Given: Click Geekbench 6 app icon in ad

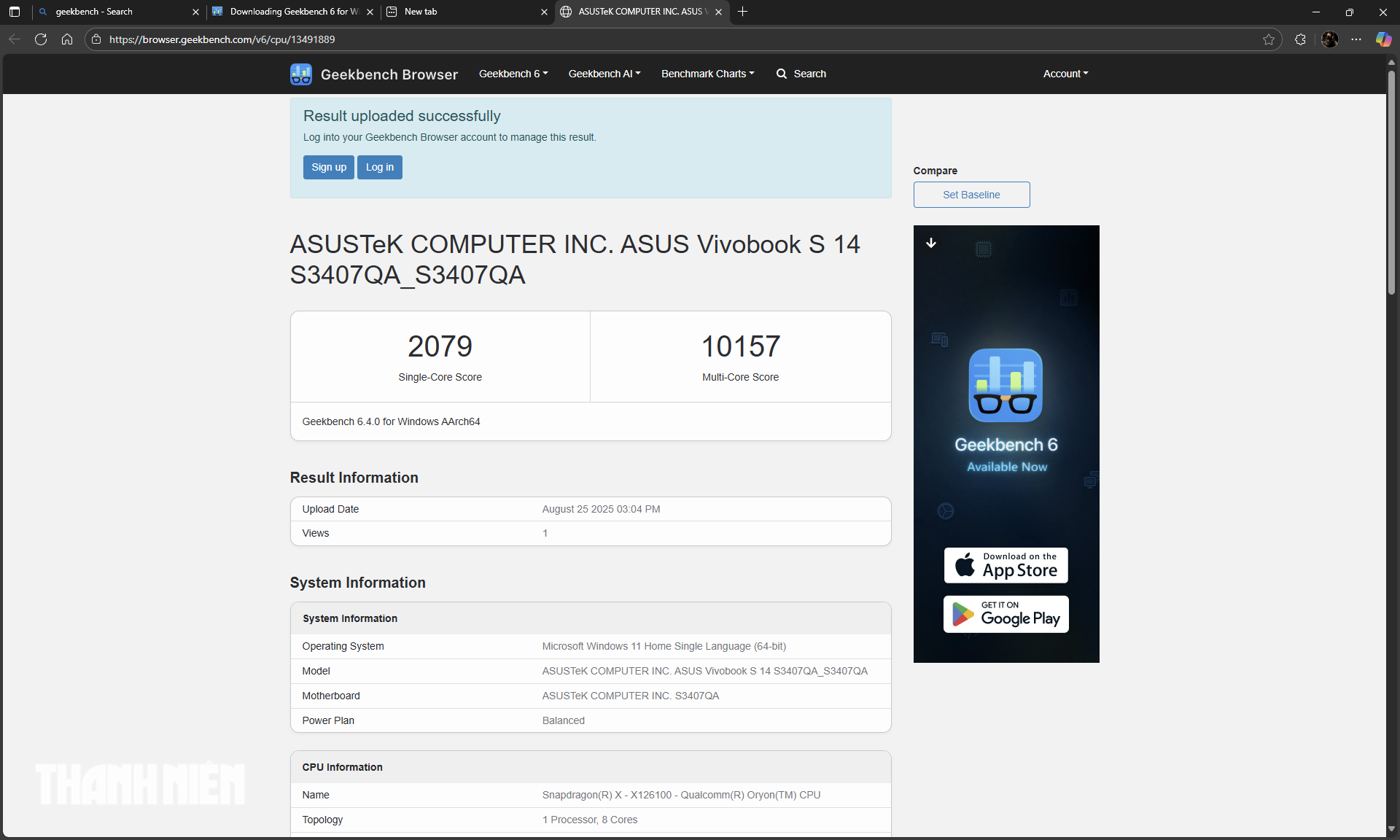Looking at the screenshot, I should pos(1006,385).
